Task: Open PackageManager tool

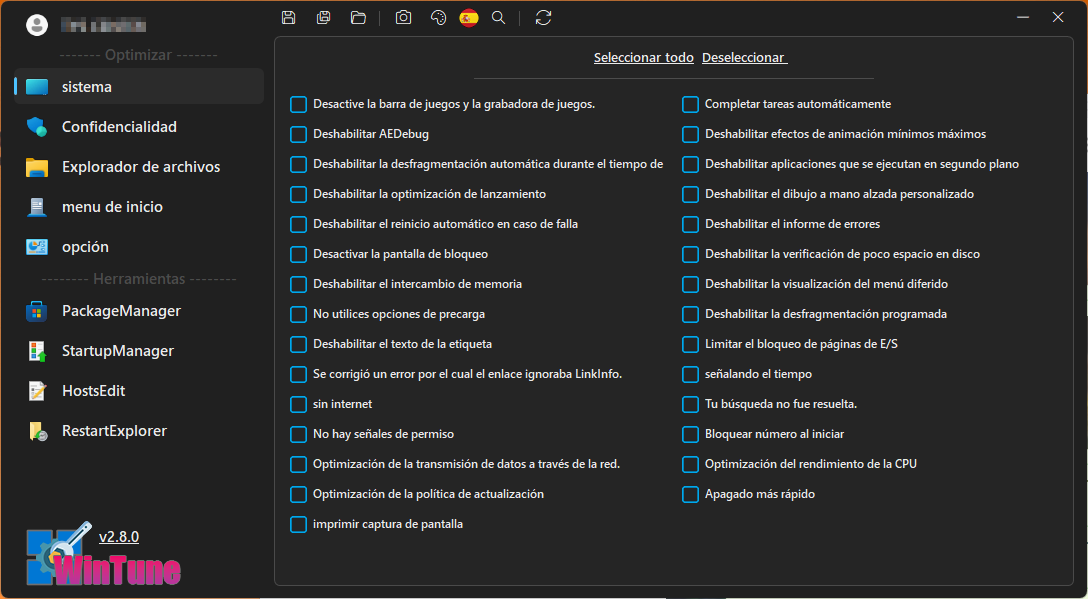Action: [x=121, y=311]
